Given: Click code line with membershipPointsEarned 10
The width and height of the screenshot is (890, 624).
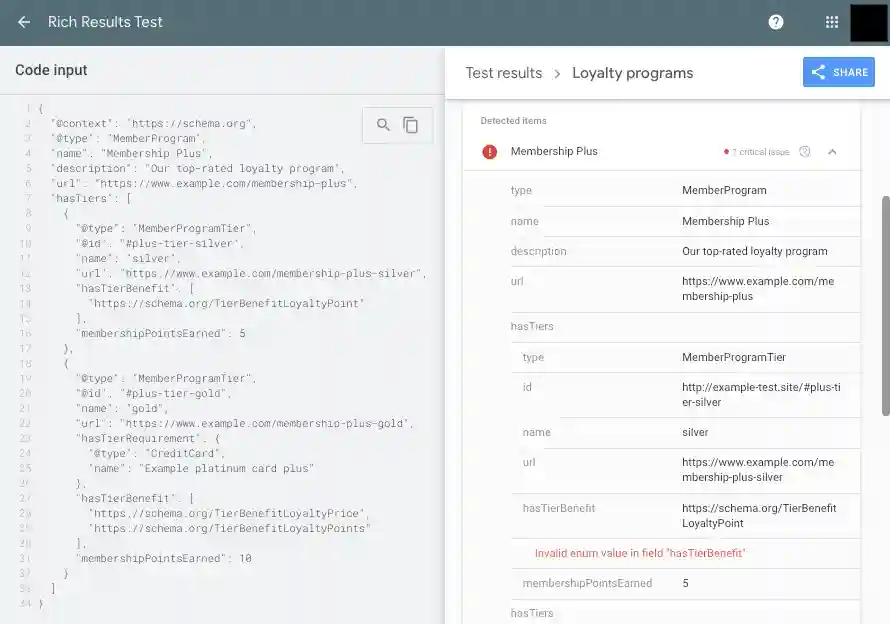Looking at the screenshot, I should [x=165, y=558].
